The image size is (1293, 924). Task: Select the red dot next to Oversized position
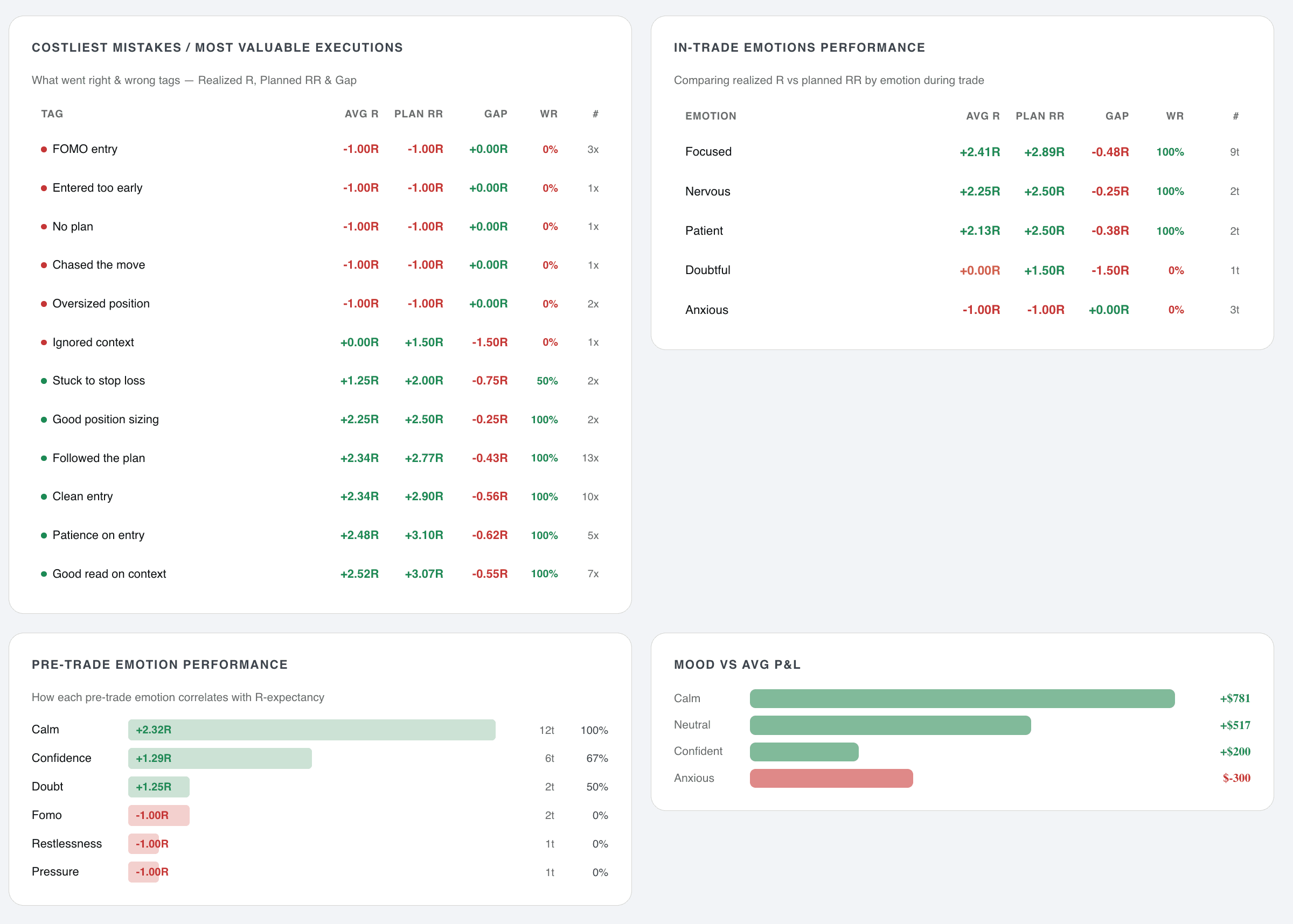[x=44, y=303]
